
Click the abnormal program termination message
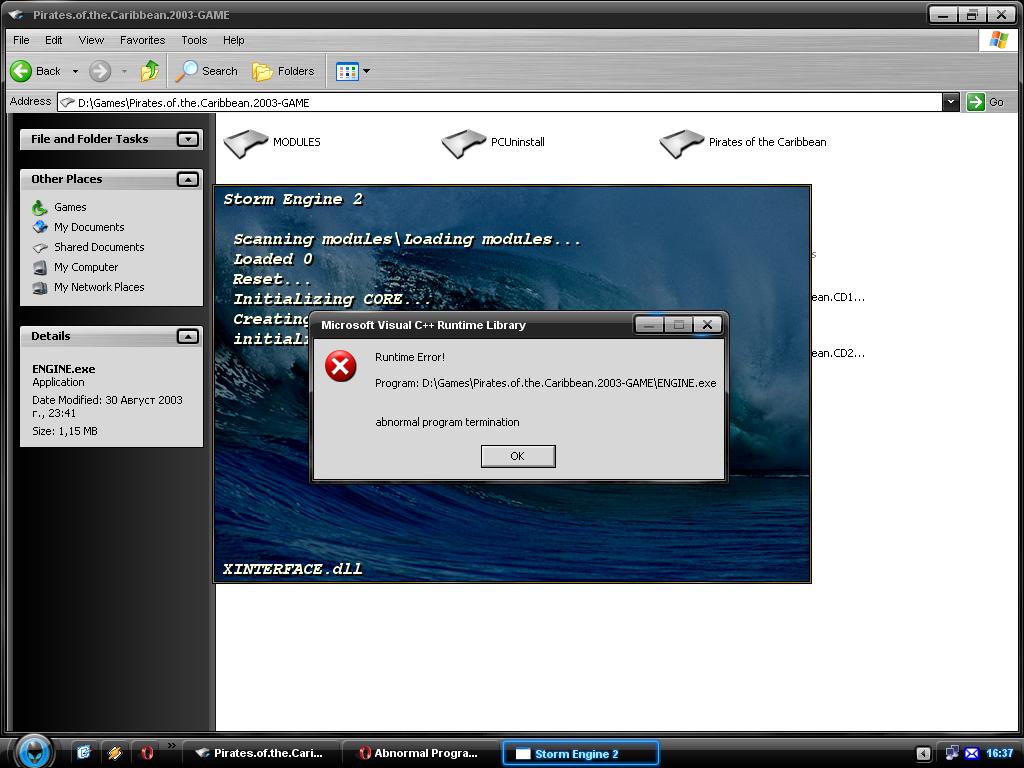pyautogui.click(x=447, y=422)
